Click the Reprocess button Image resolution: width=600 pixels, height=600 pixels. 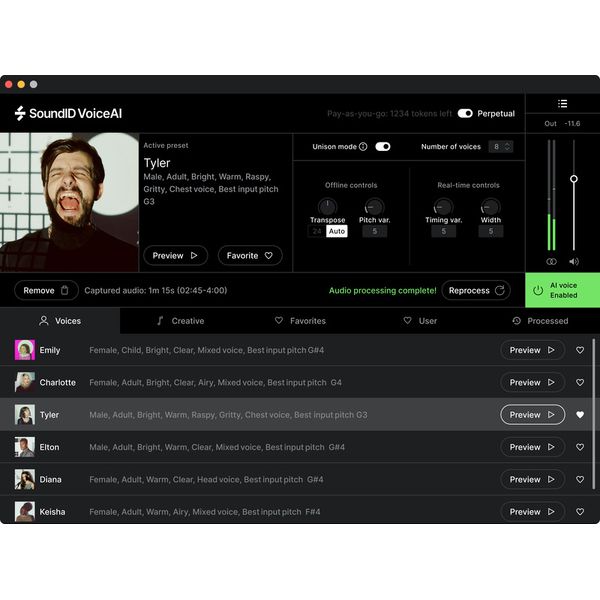coord(476,290)
